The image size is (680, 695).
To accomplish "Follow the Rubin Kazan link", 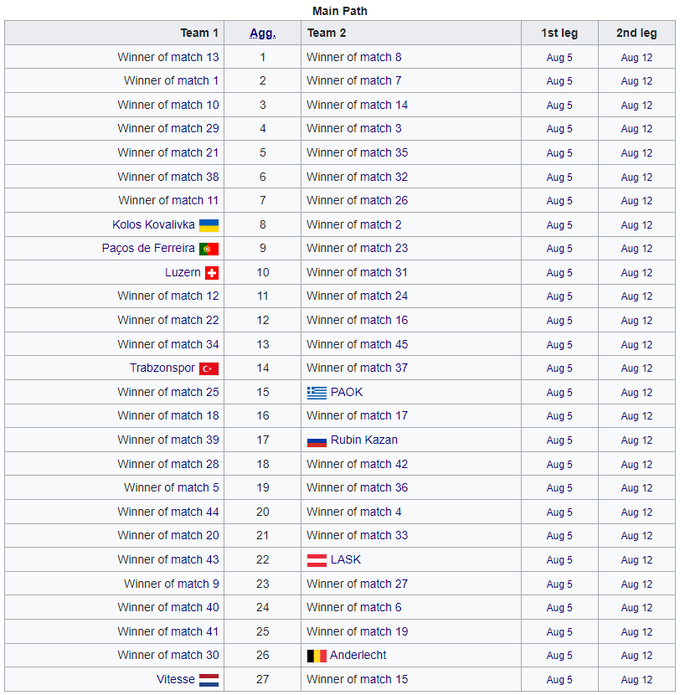I will click(x=364, y=441).
